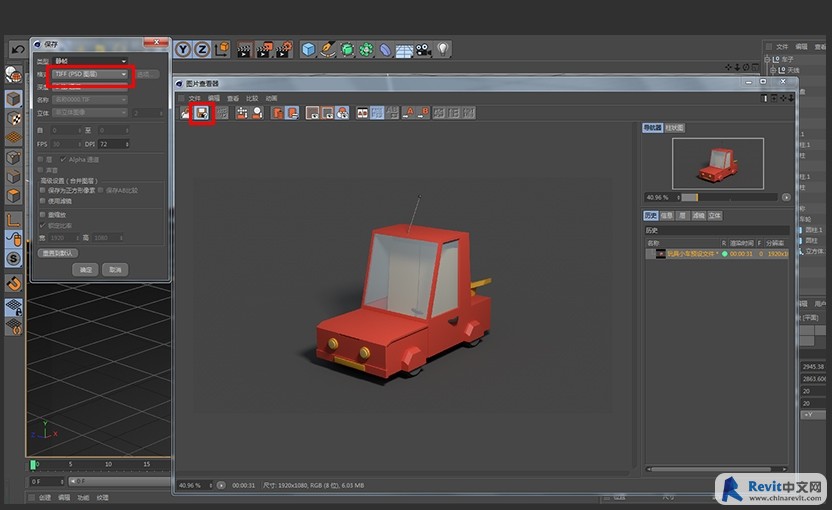Viewport: 832px width, 510px height.
Task: Add a blue Cube primitive object
Action: [308, 49]
